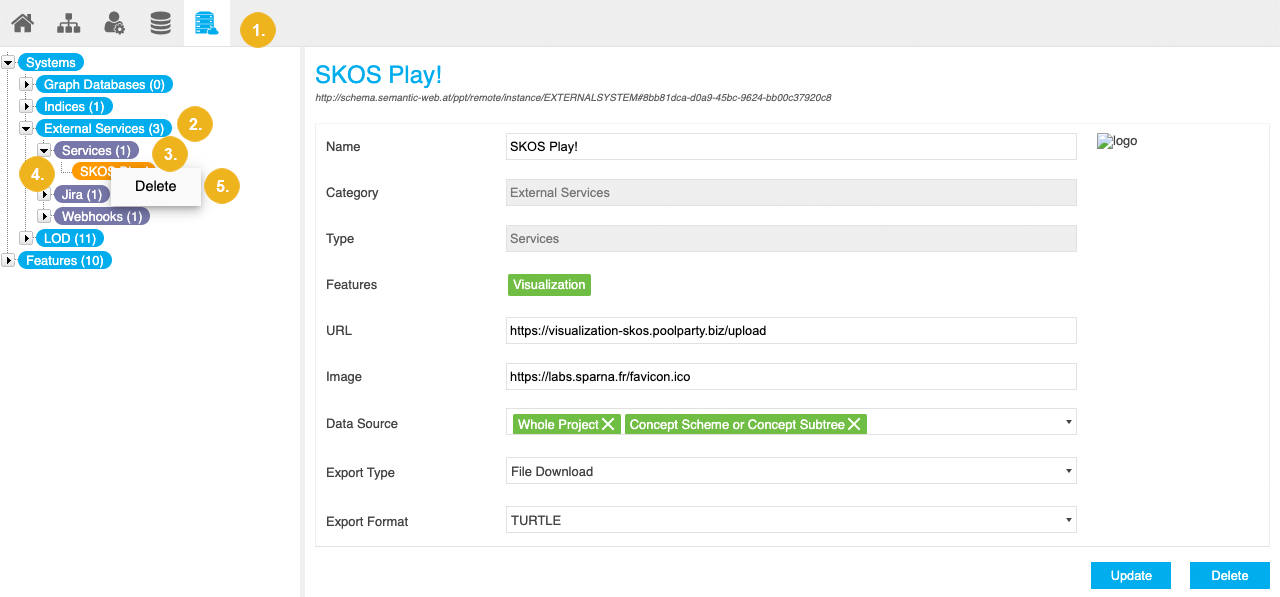Click the Features label
Image resolution: width=1280 pixels, height=597 pixels.
coord(351,284)
